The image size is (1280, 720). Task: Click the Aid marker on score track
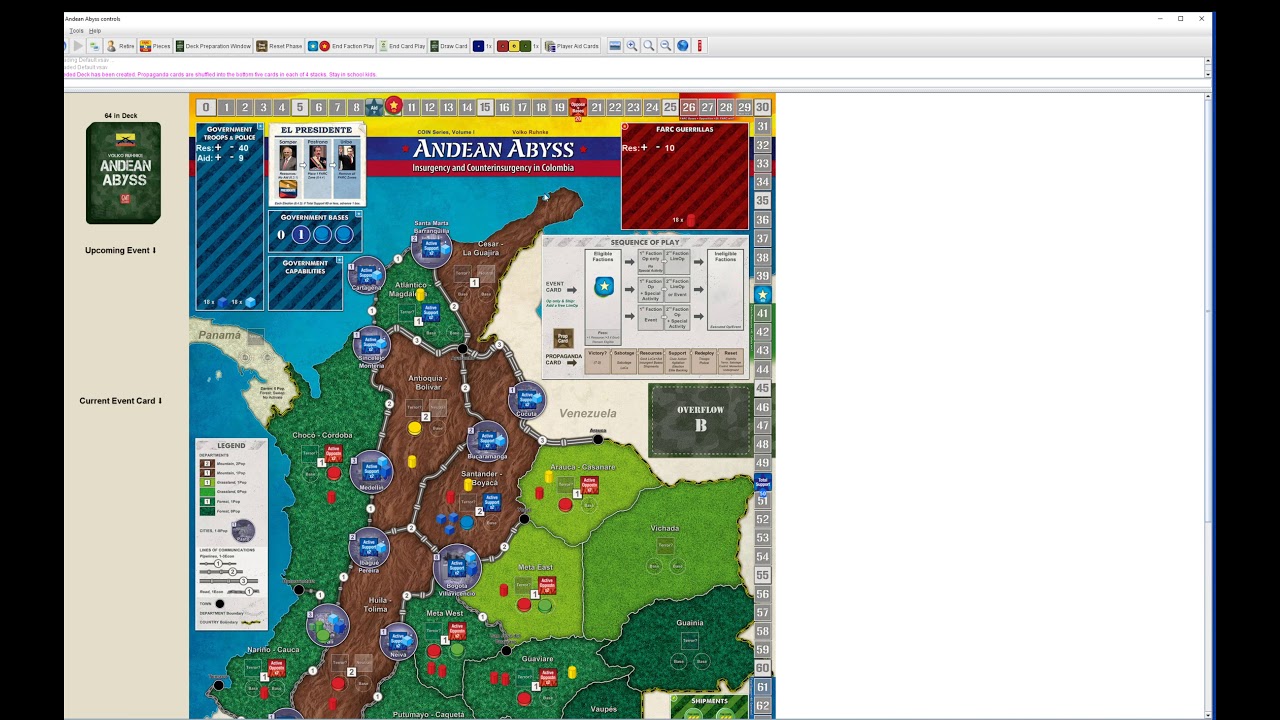pos(374,106)
